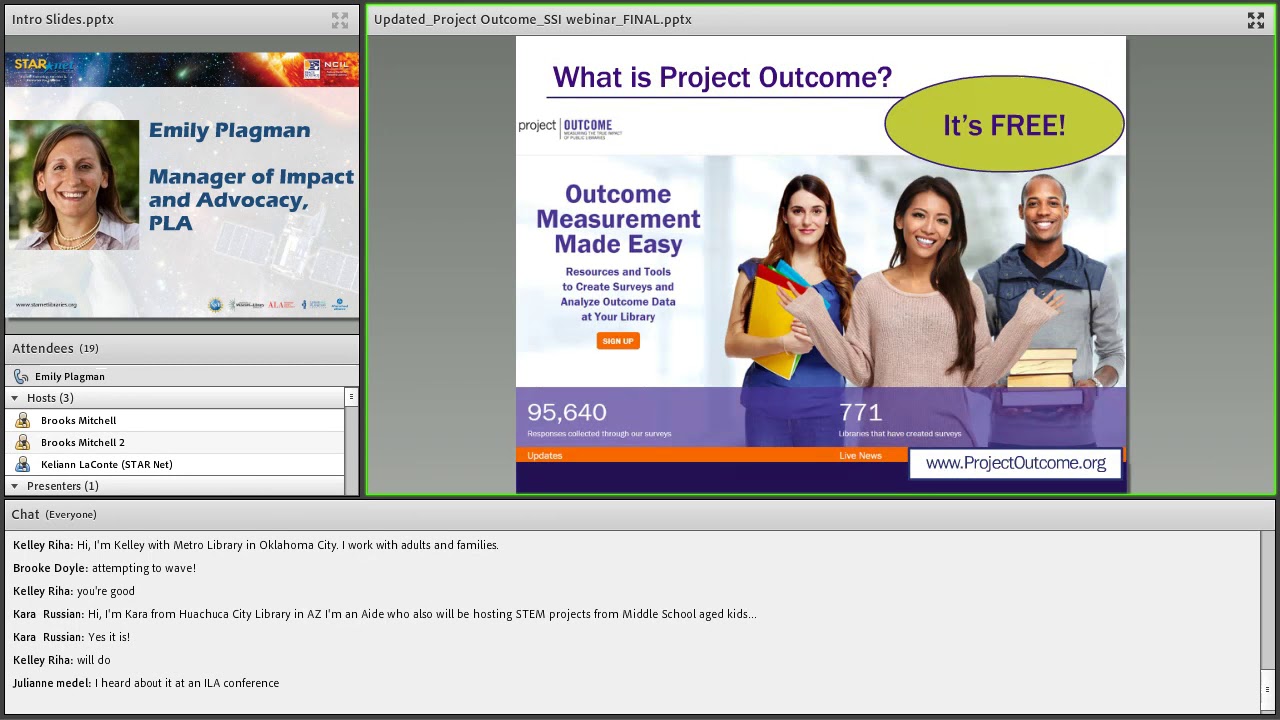
Task: Click the 771 libraries statistic
Action: tap(899, 419)
